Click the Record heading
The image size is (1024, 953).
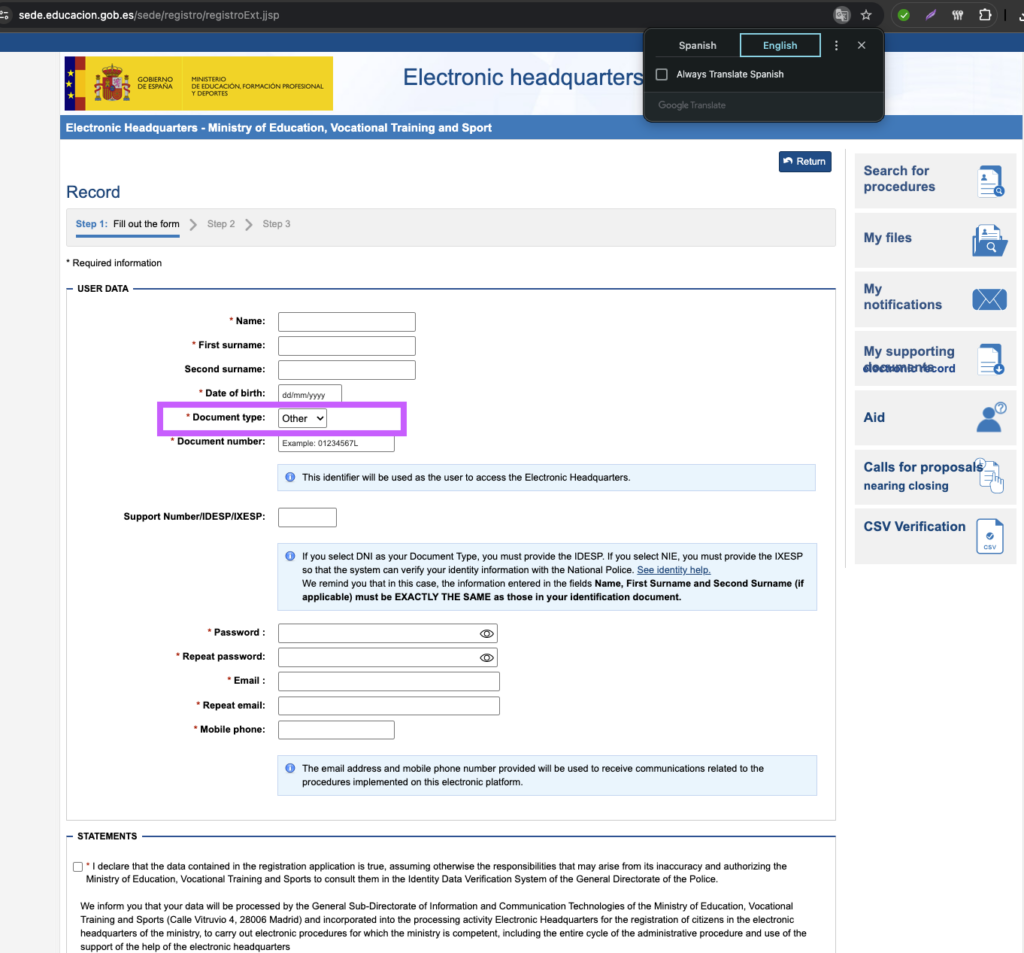pyautogui.click(x=93, y=193)
